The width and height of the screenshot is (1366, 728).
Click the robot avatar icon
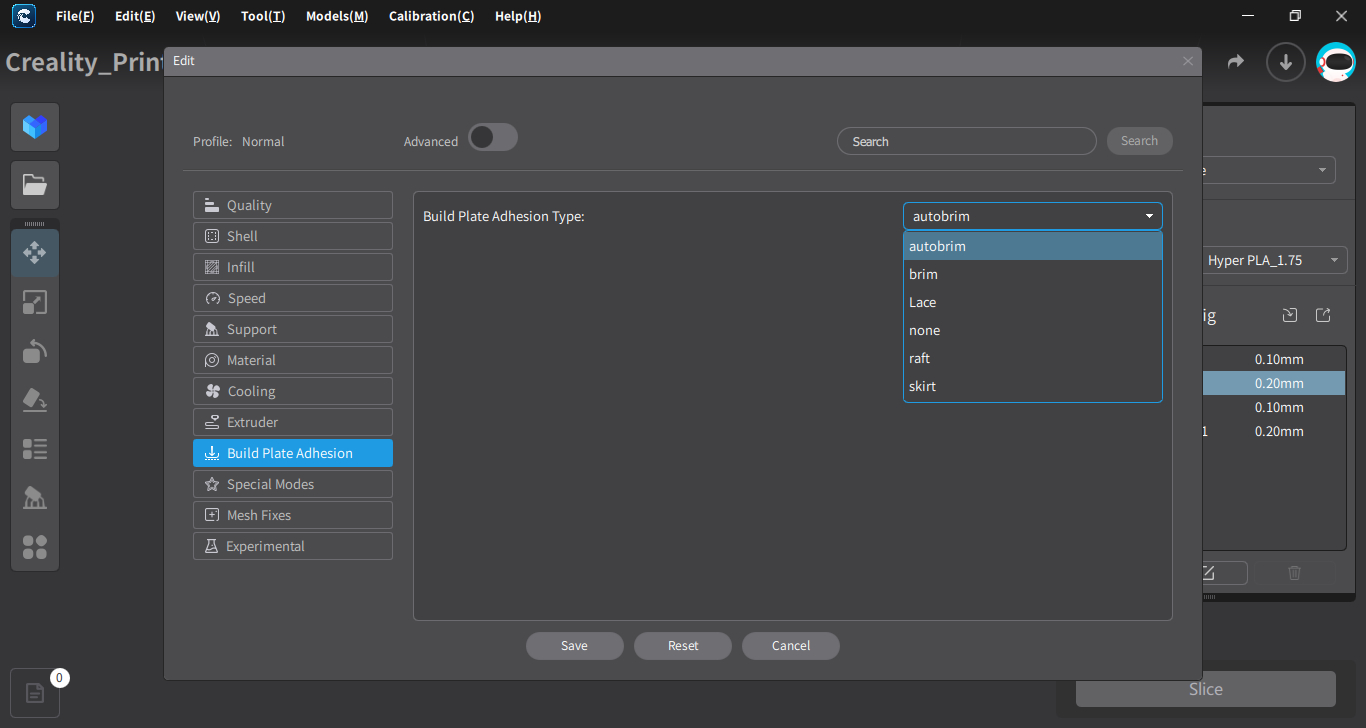[x=1336, y=62]
